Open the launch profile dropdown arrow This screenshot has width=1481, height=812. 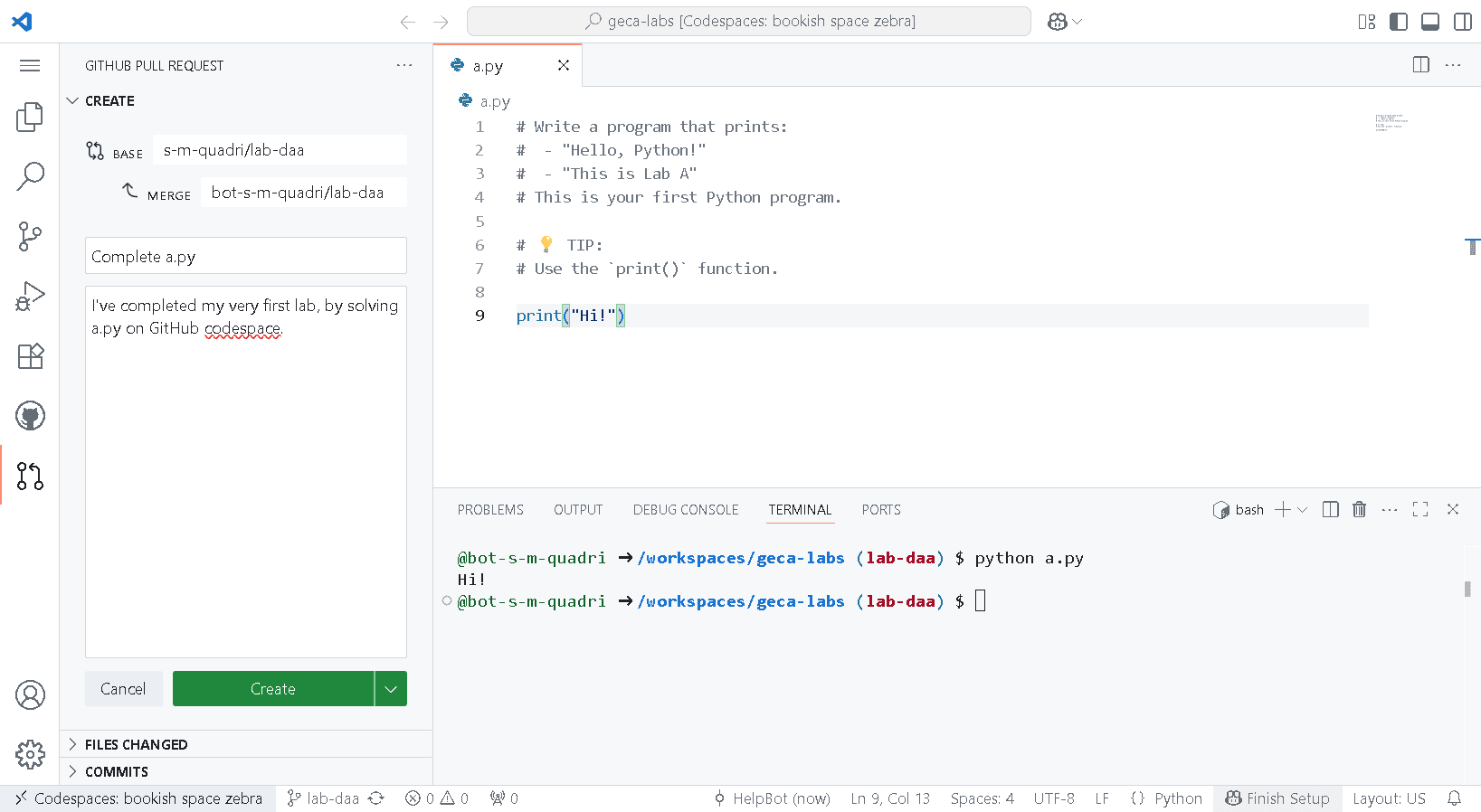1303,510
